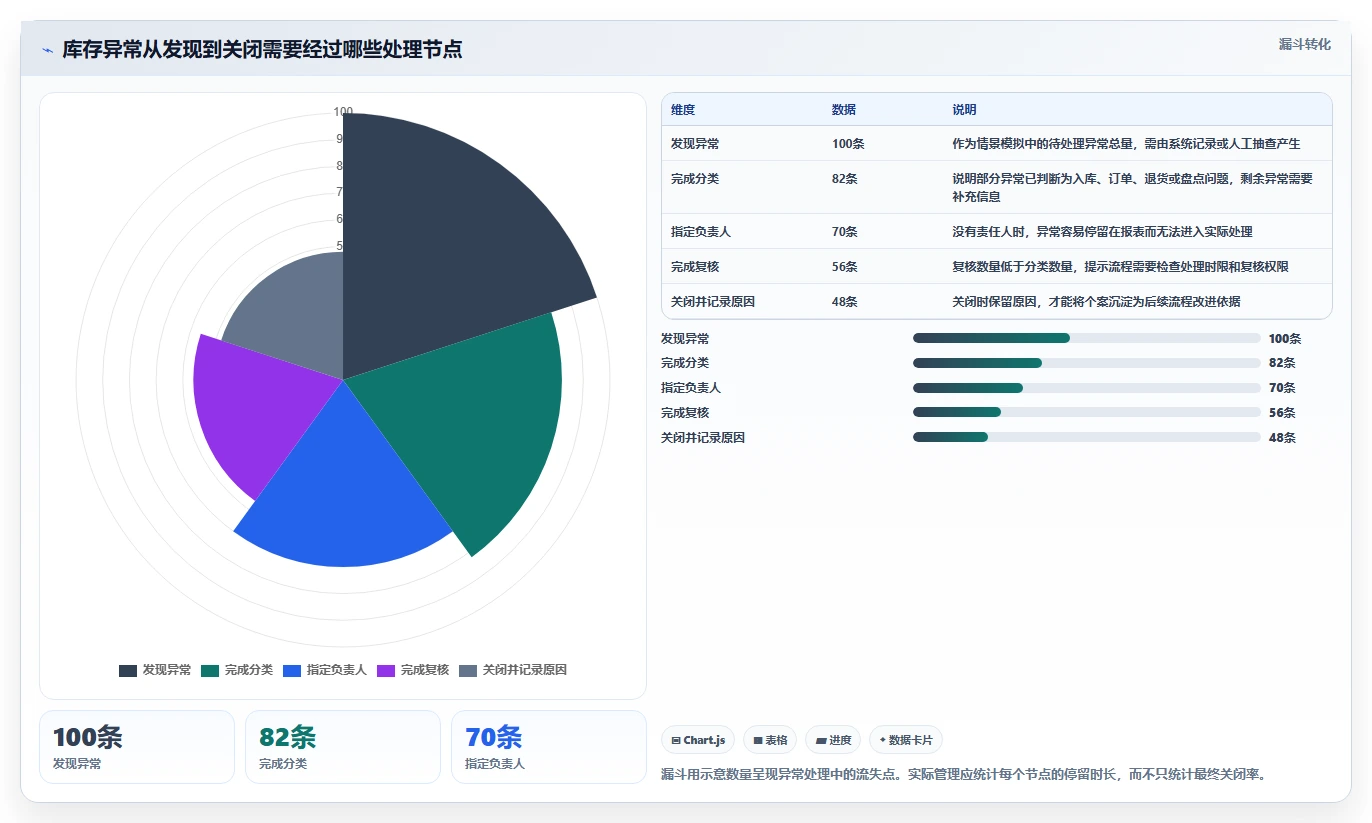The width and height of the screenshot is (1372, 823).
Task: Click the 56条 value in the table
Action: 845,266
